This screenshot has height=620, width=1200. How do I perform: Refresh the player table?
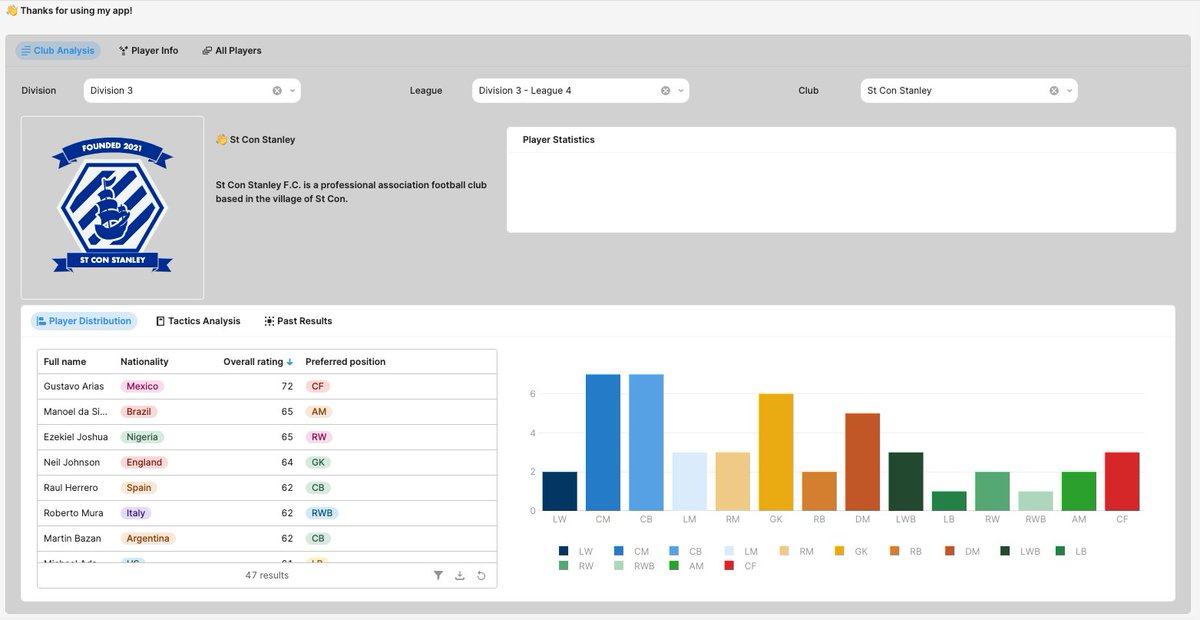coord(481,575)
